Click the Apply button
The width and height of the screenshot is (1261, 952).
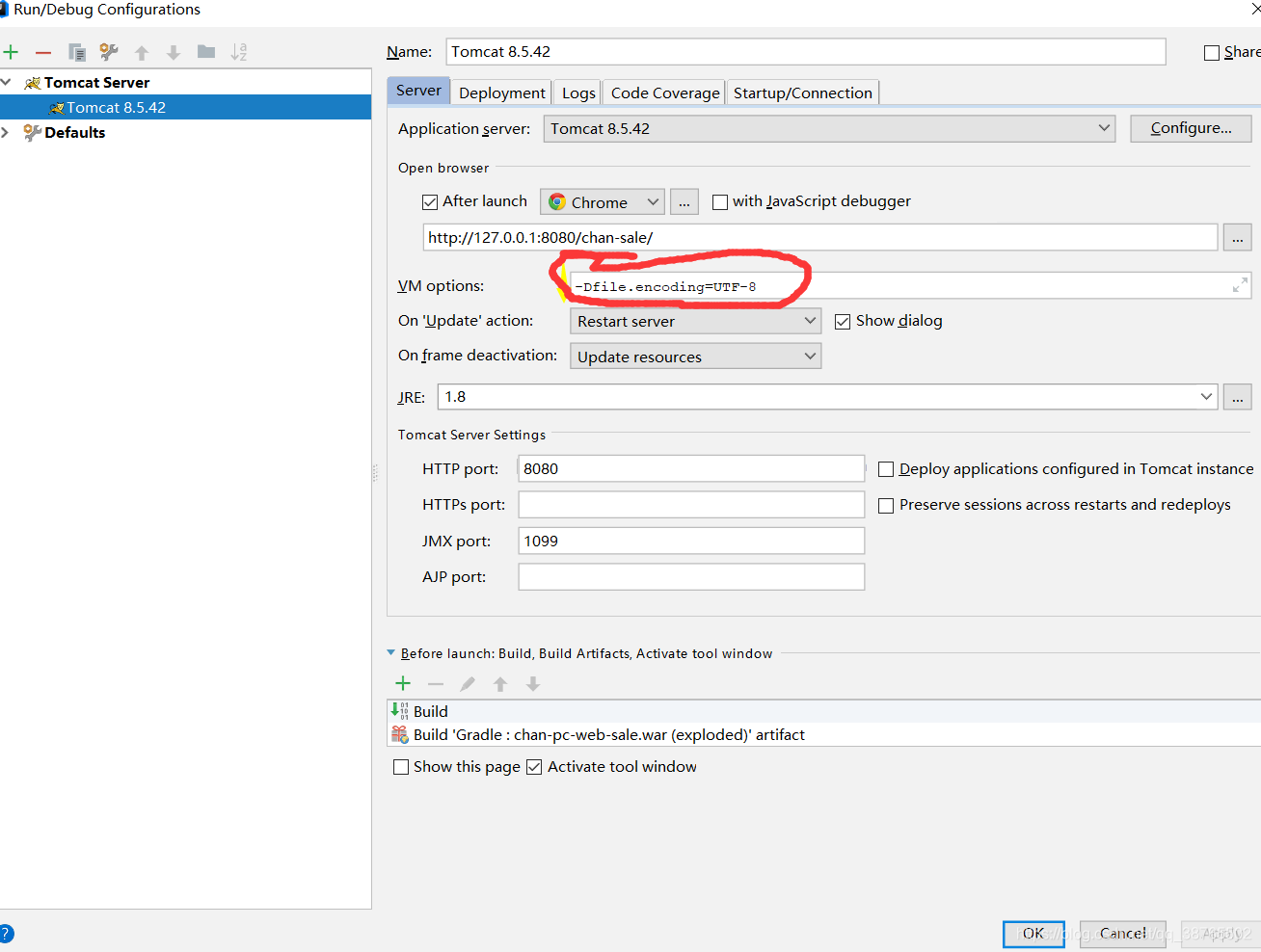pyautogui.click(x=1221, y=934)
